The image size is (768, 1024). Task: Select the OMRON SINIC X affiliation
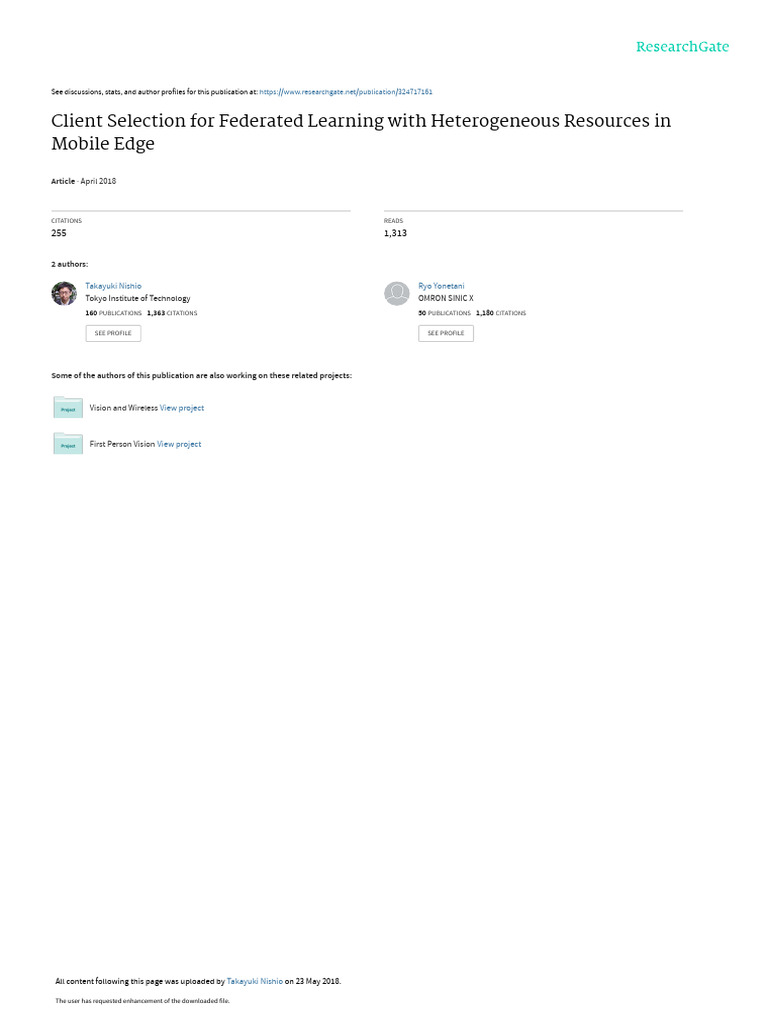446,298
